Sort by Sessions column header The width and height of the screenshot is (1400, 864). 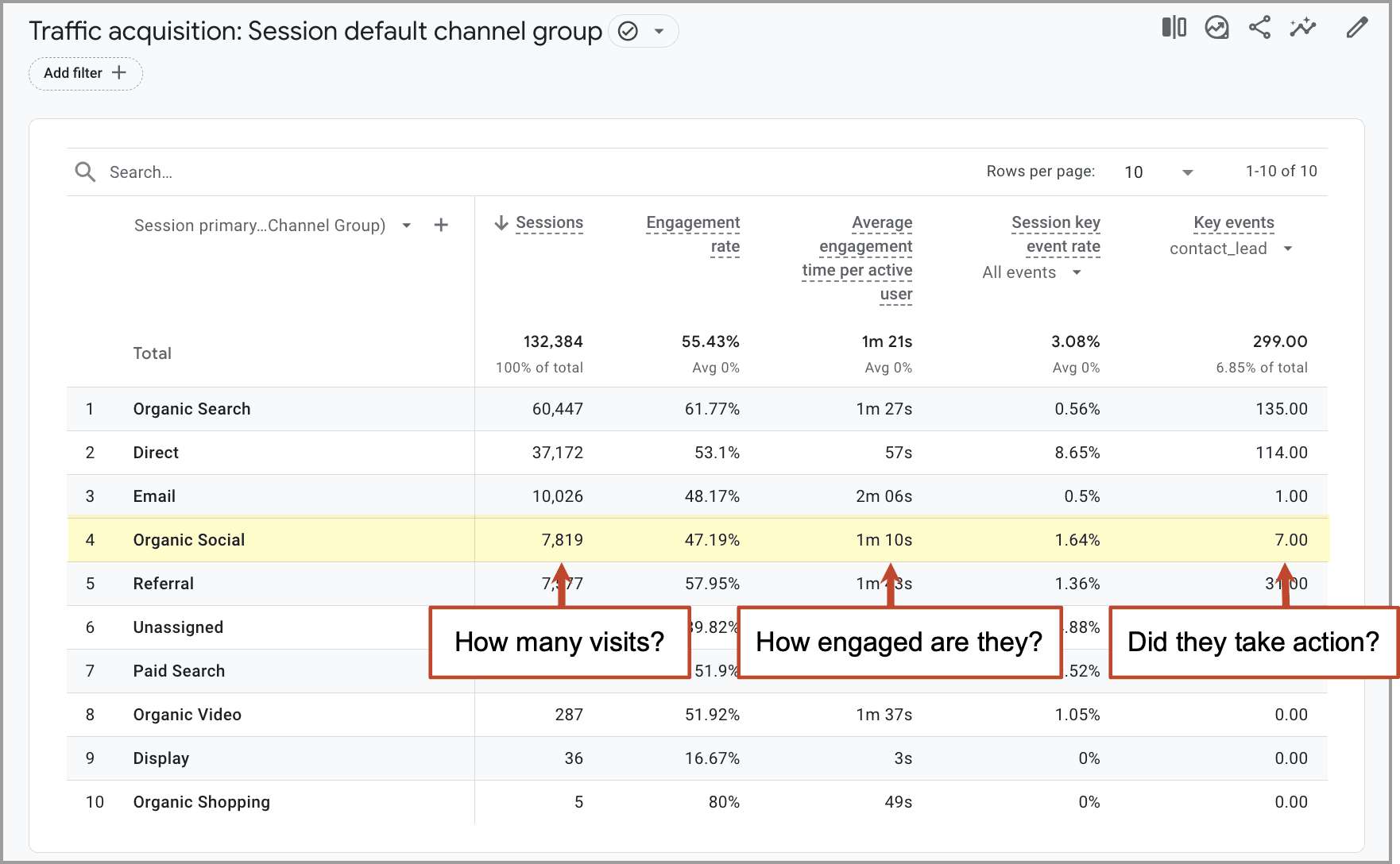(x=549, y=223)
